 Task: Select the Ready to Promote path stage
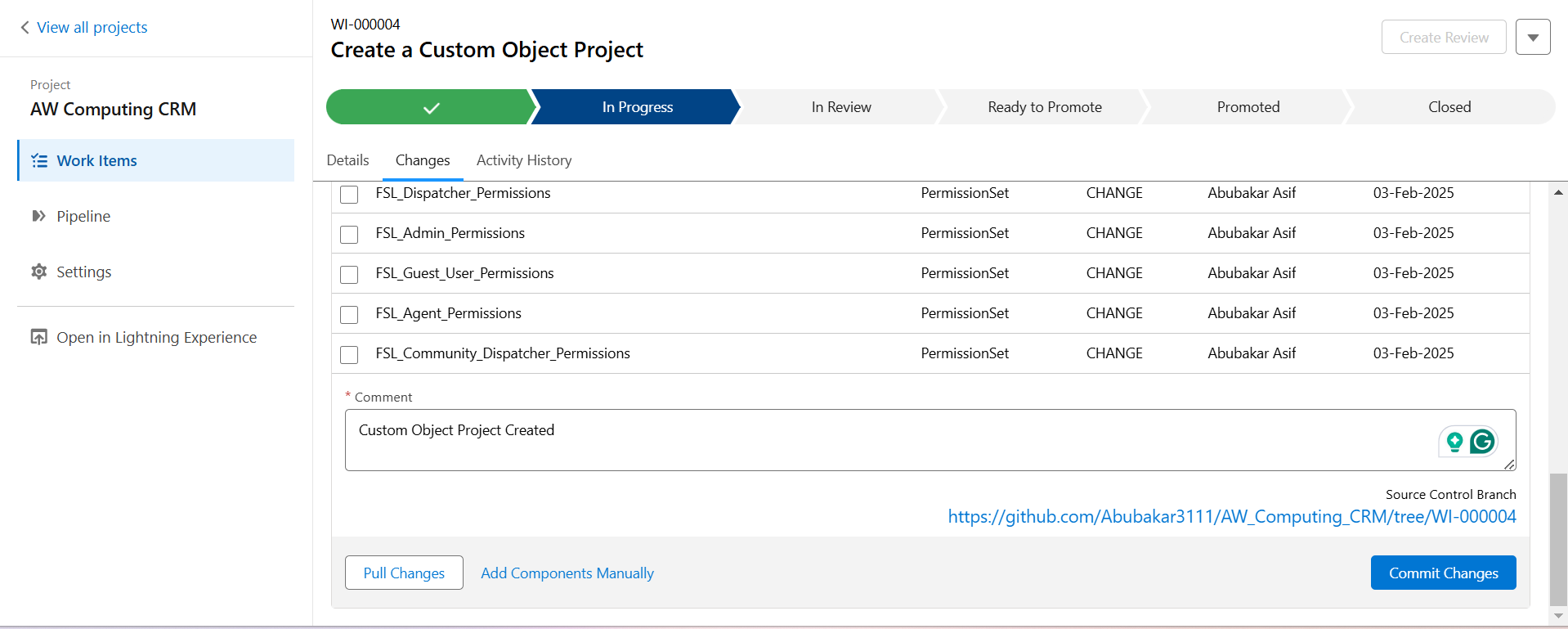pyautogui.click(x=1045, y=107)
